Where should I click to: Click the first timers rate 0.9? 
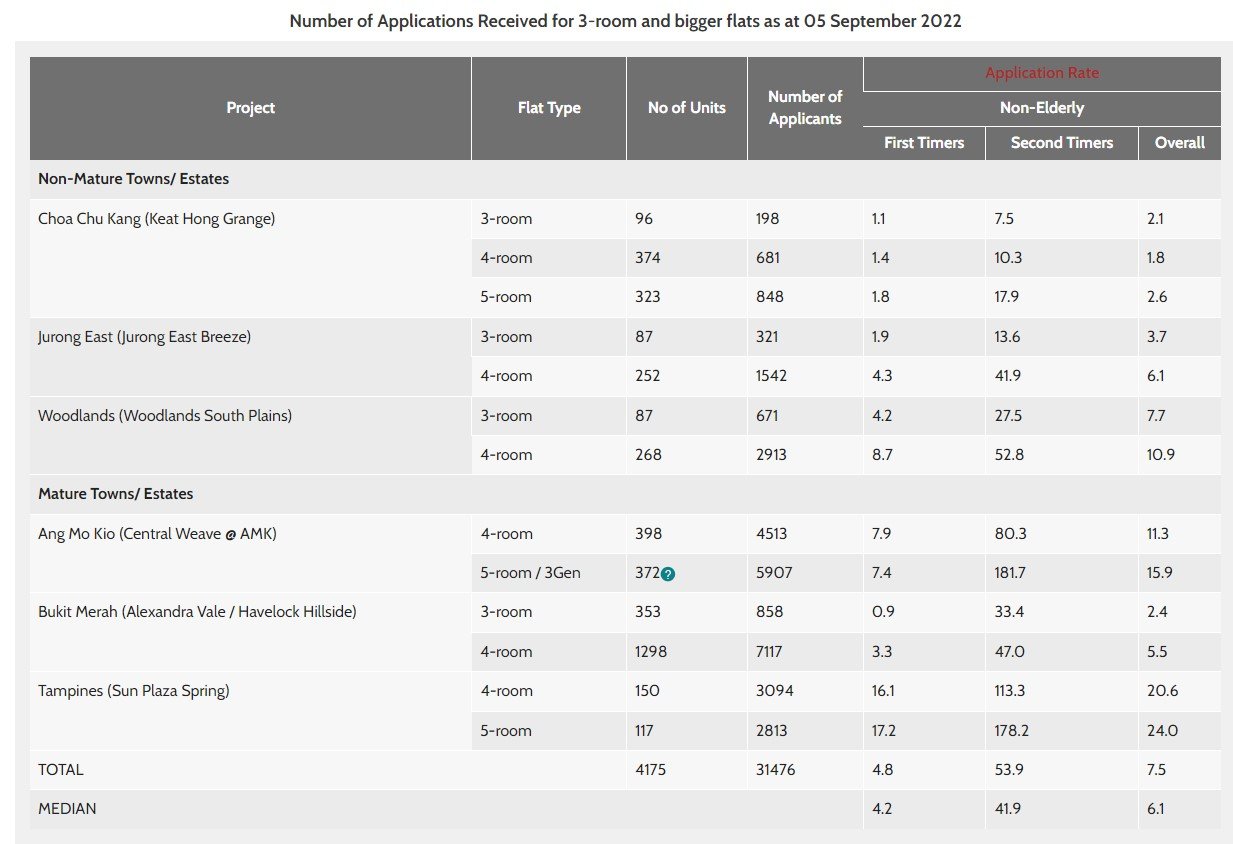click(x=882, y=612)
